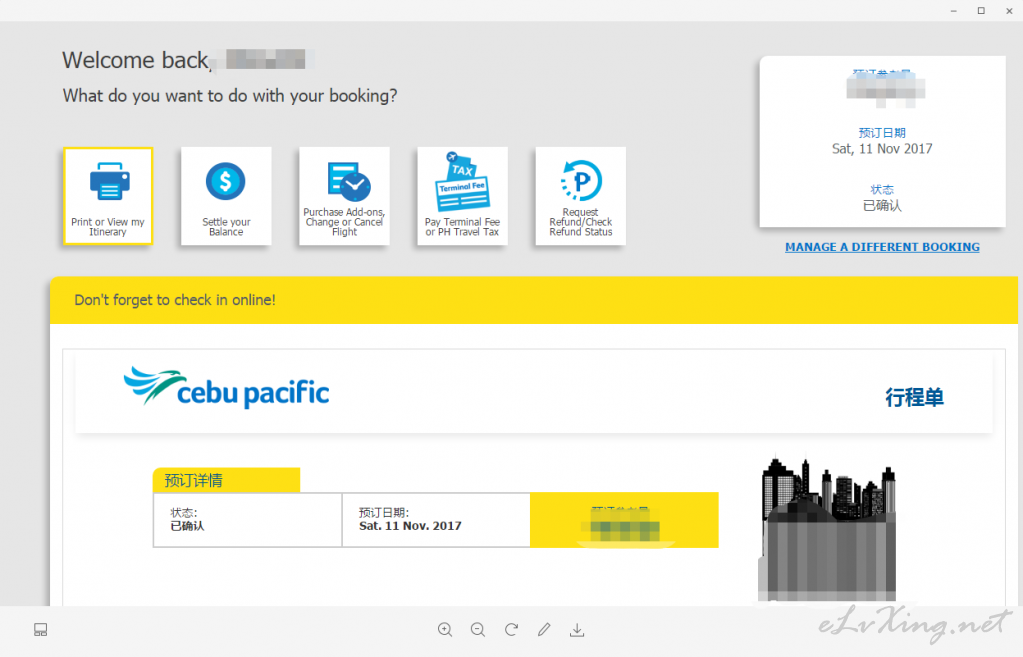Click the 'Don't forget to check in online!' banner
The image size is (1023, 657).
click(534, 300)
